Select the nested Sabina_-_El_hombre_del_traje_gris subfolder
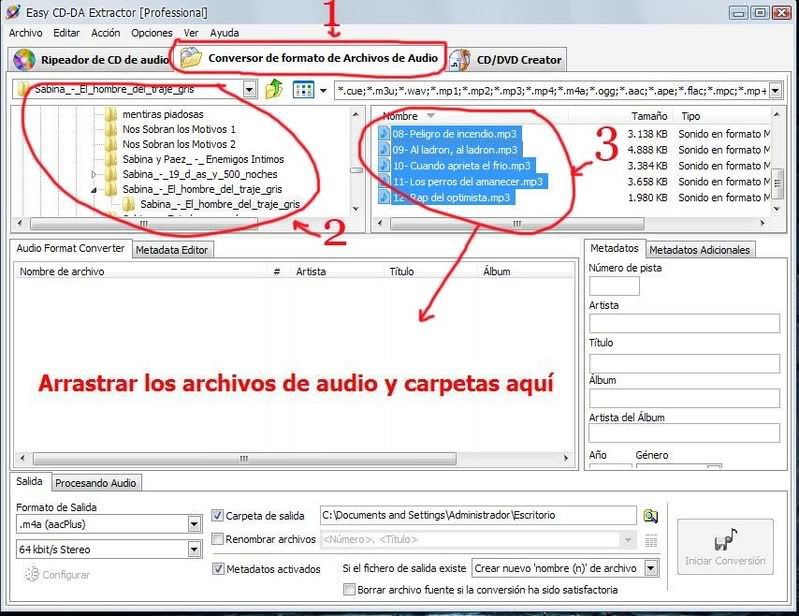Screen dimensions: 799x616 (220, 204)
